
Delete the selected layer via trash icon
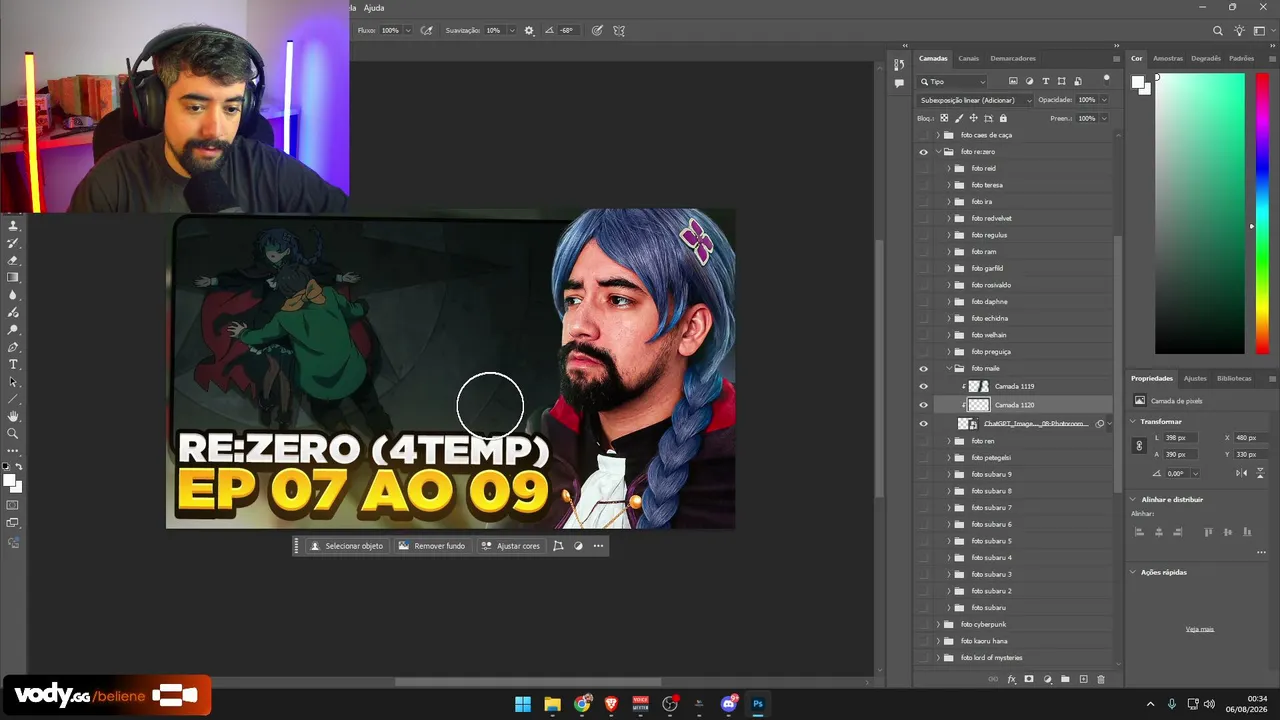coord(1101,679)
